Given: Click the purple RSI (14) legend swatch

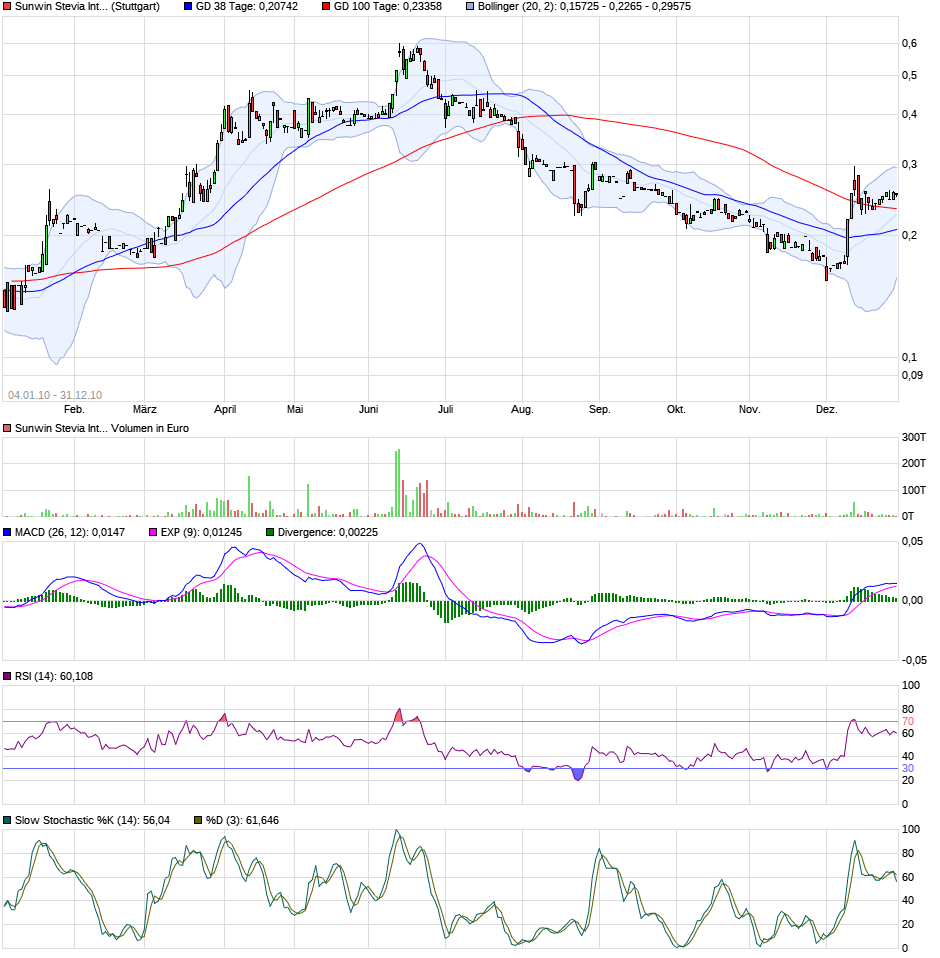Looking at the screenshot, I should 7,676.
